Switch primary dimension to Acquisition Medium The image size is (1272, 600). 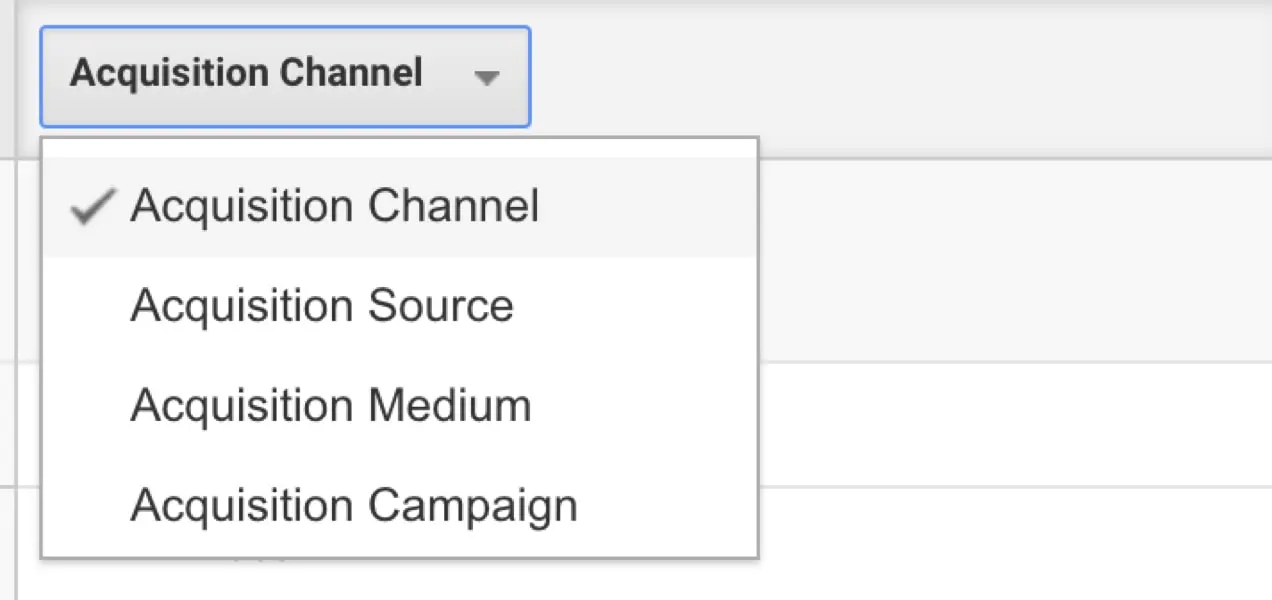(x=330, y=406)
